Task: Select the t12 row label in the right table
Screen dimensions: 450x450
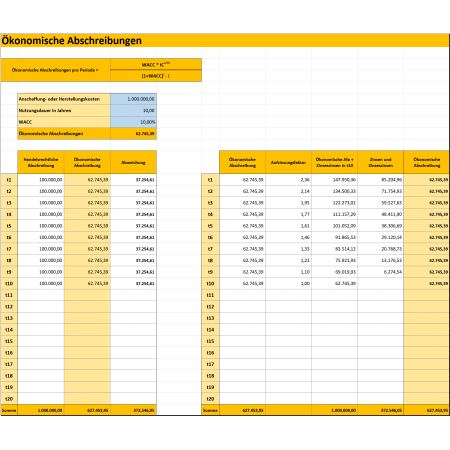Action: click(x=210, y=307)
